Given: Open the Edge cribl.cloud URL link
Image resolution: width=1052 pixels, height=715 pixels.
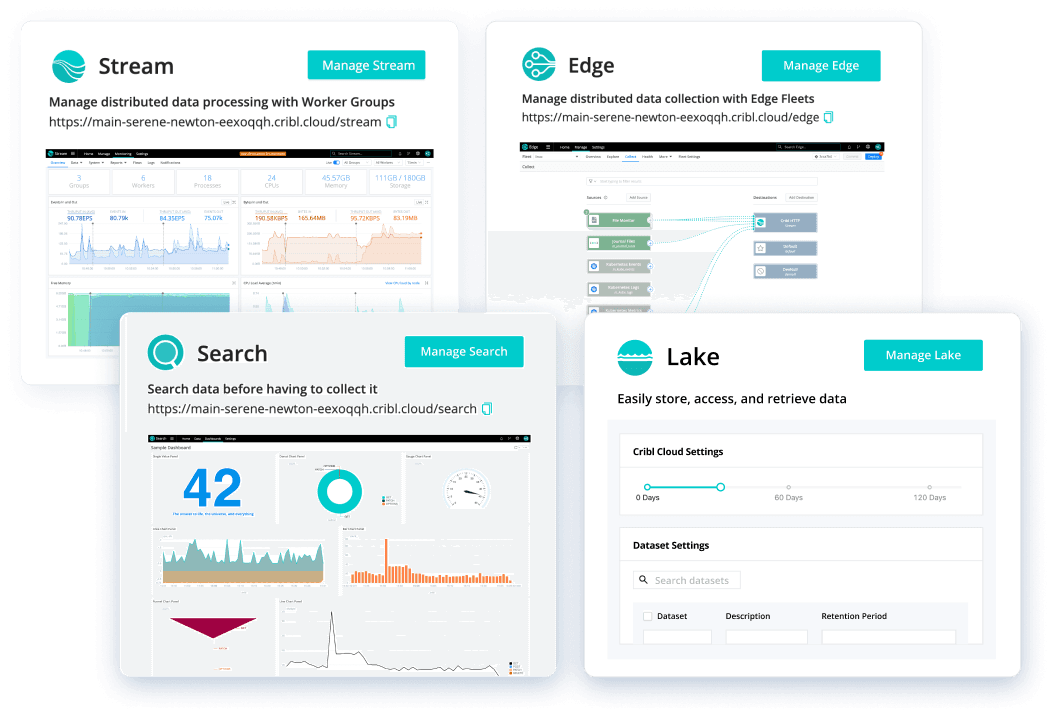Looking at the screenshot, I should [x=670, y=117].
